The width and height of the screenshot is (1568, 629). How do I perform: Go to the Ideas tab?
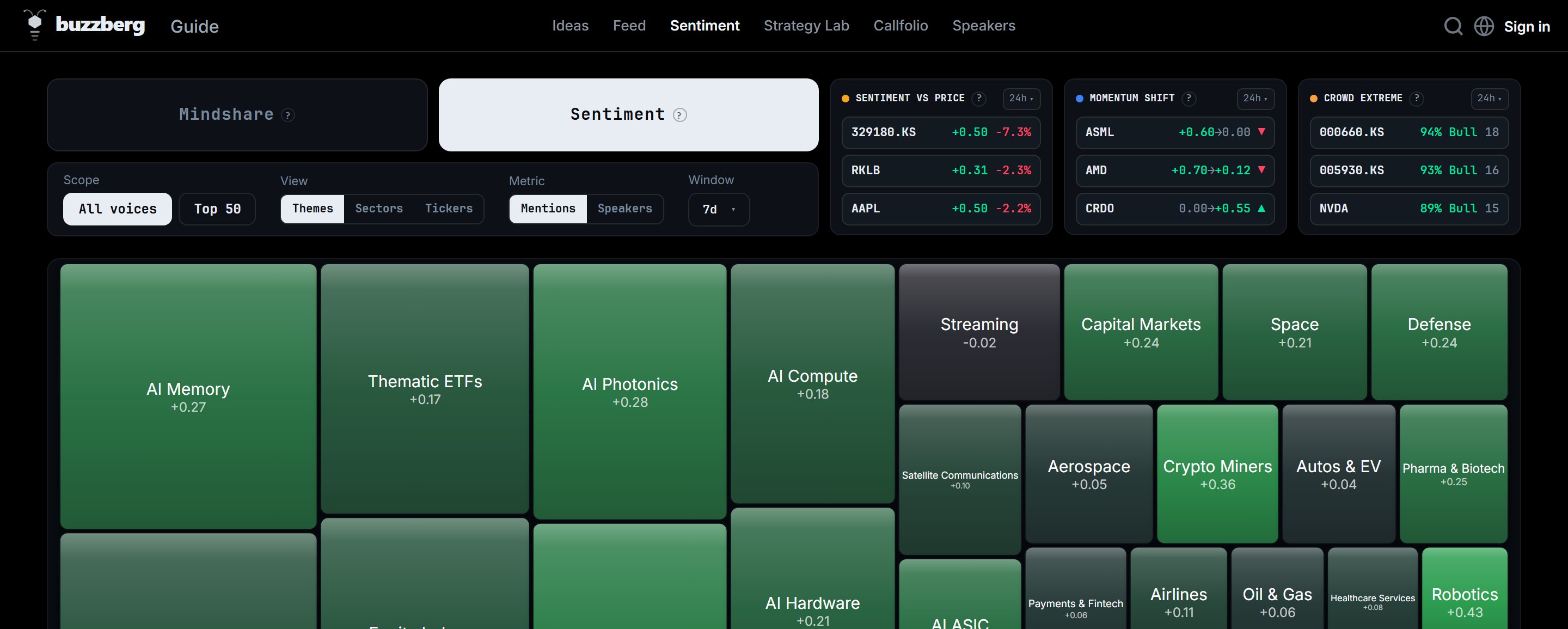[x=571, y=26]
